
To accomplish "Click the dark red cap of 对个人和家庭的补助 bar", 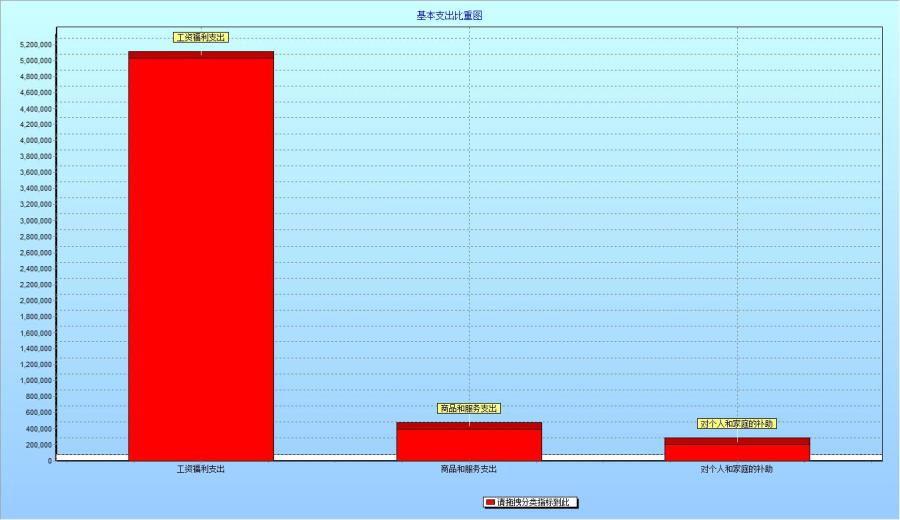I will pos(737,441).
